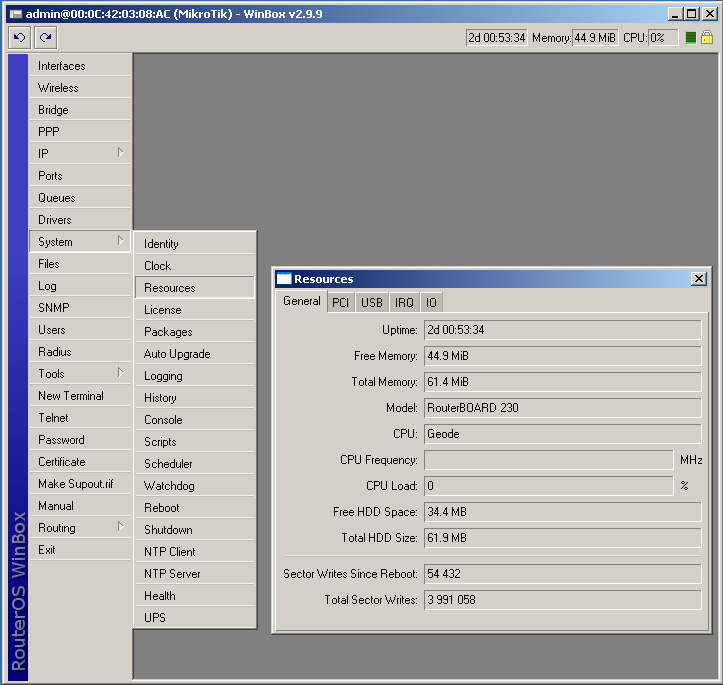The image size is (723, 685).
Task: Open the Files menu item
Action: 80,264
